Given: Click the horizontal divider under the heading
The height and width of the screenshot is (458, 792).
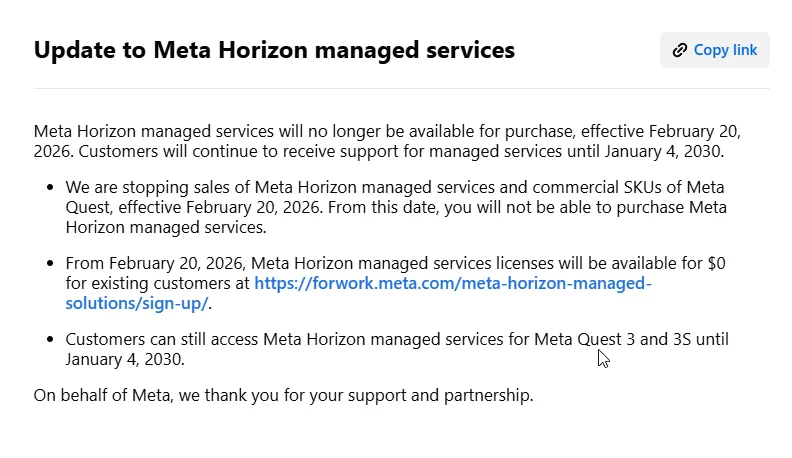Looking at the screenshot, I should [x=401, y=88].
